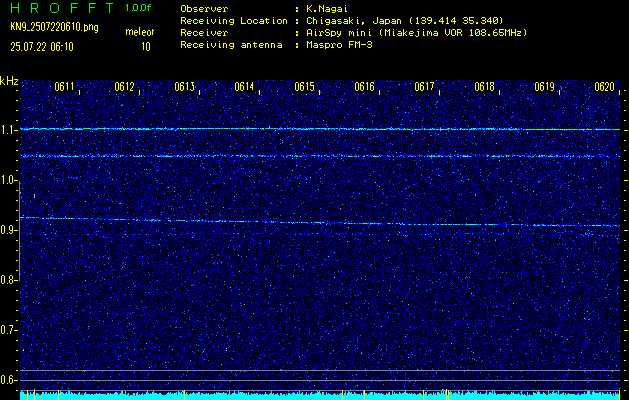Click the Receiving antenna label
This screenshot has height=400, width=629.
coord(231,45)
